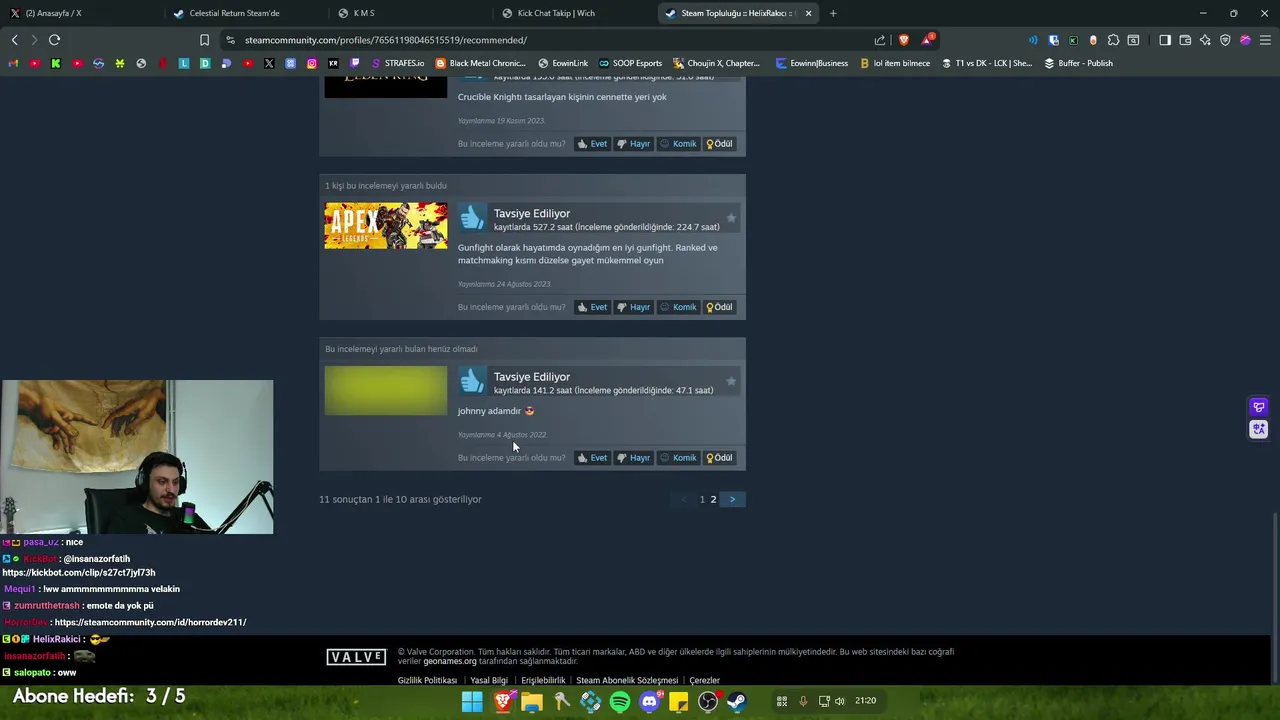Open Windows Start menu

click(472, 701)
